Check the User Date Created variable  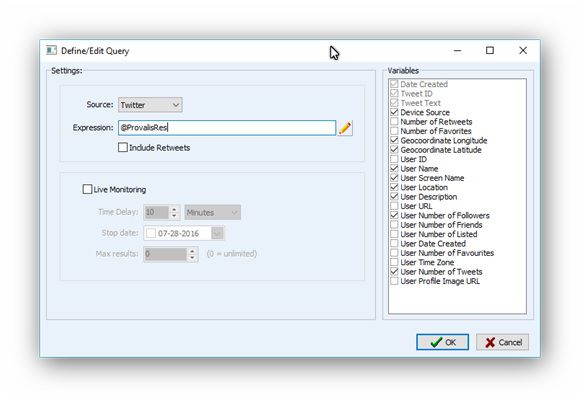coord(394,243)
